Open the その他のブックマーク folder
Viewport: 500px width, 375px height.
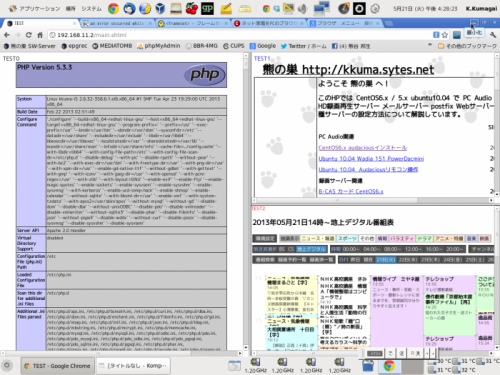tap(467, 46)
